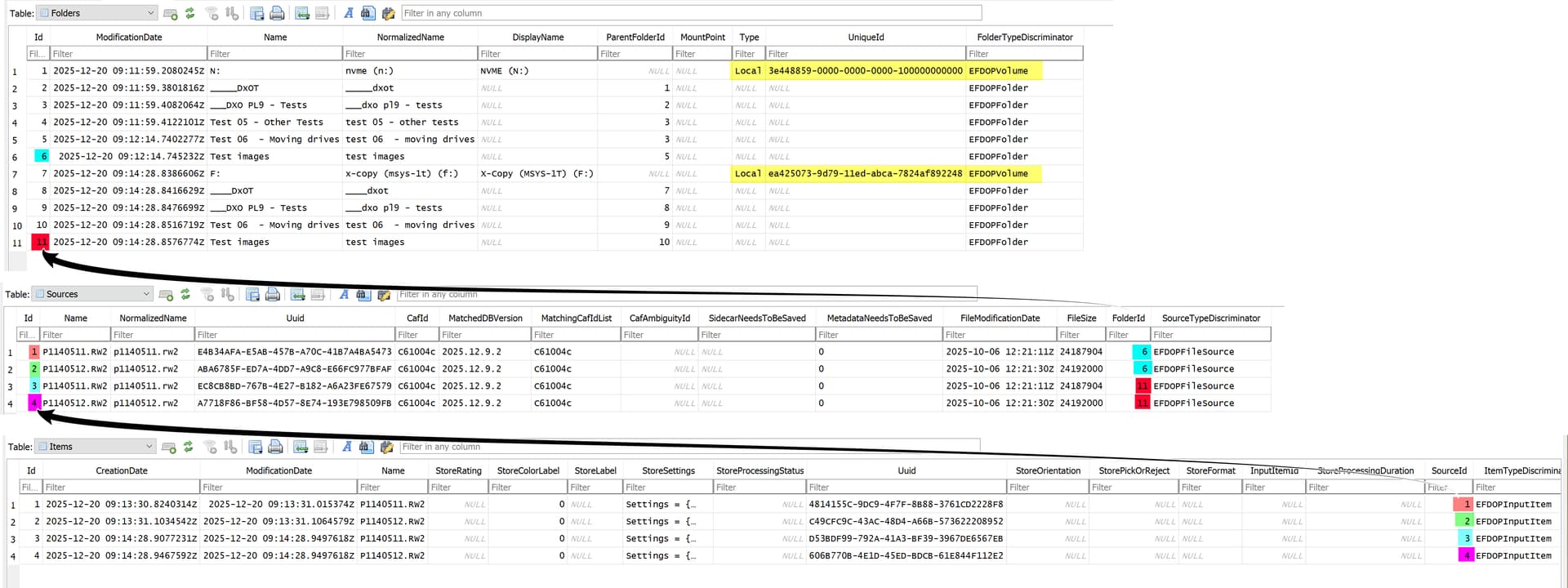Select StoreRating column header in Items
The height and width of the screenshot is (588, 1568).
click(x=457, y=470)
